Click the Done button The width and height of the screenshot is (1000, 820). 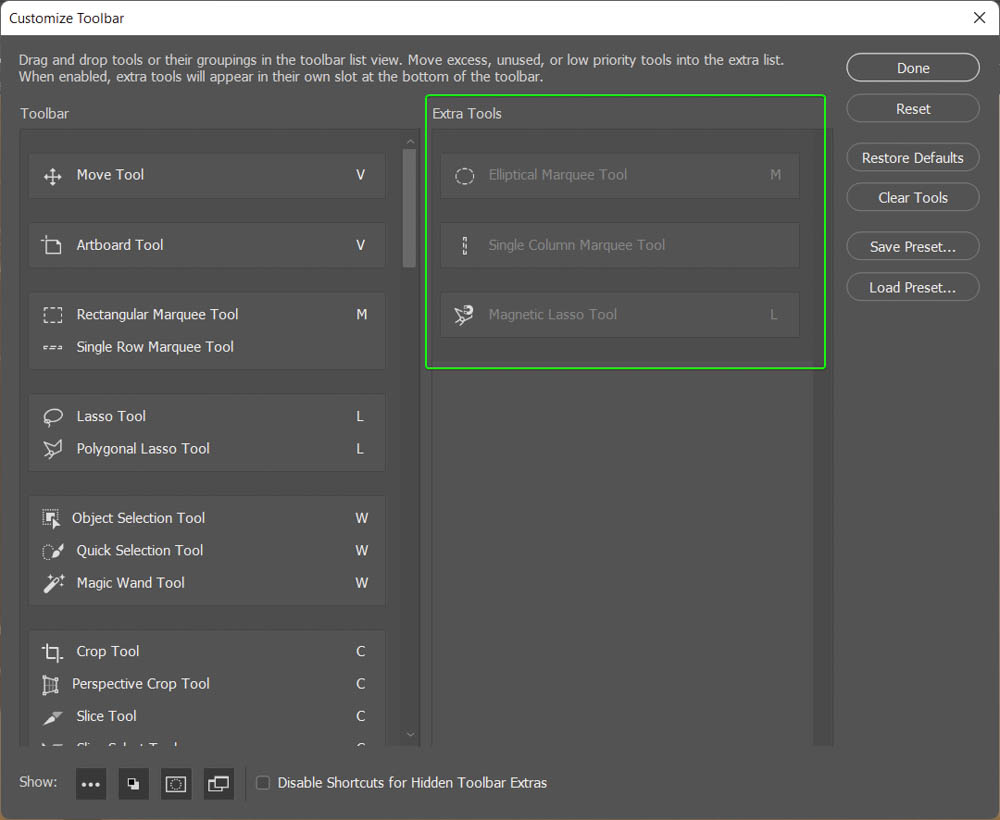(x=913, y=68)
